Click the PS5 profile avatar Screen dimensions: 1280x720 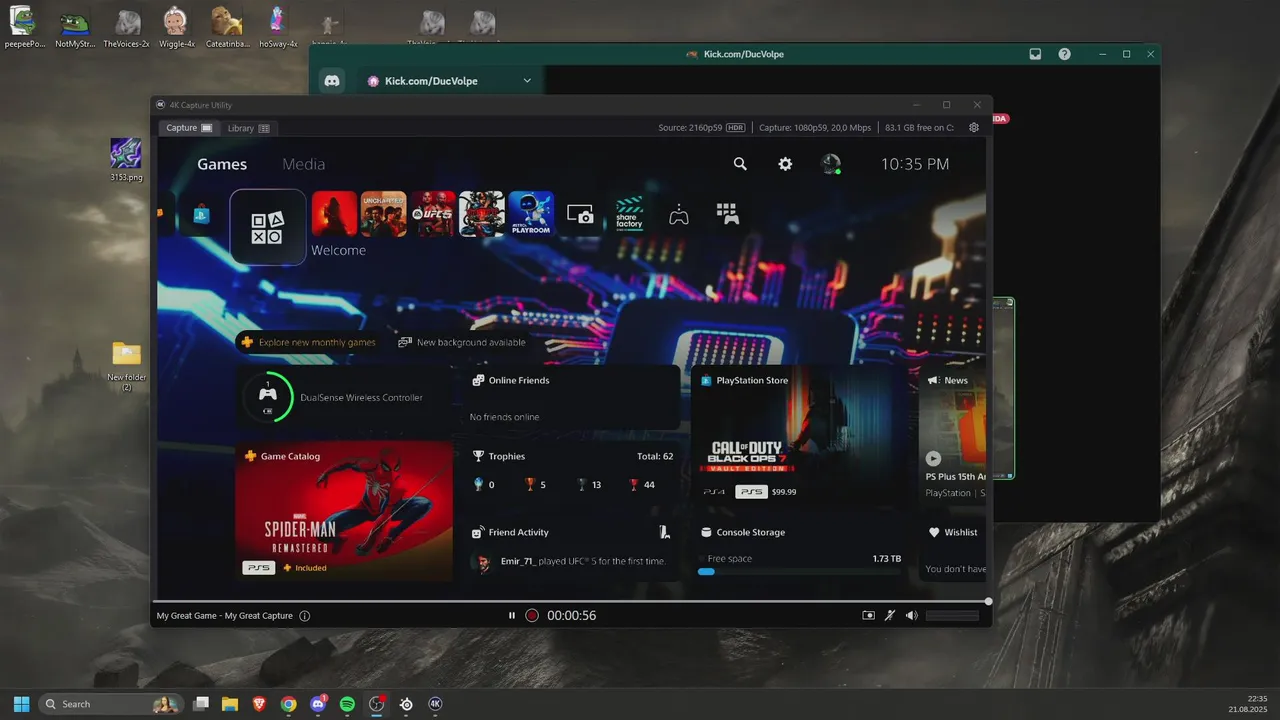pos(831,164)
